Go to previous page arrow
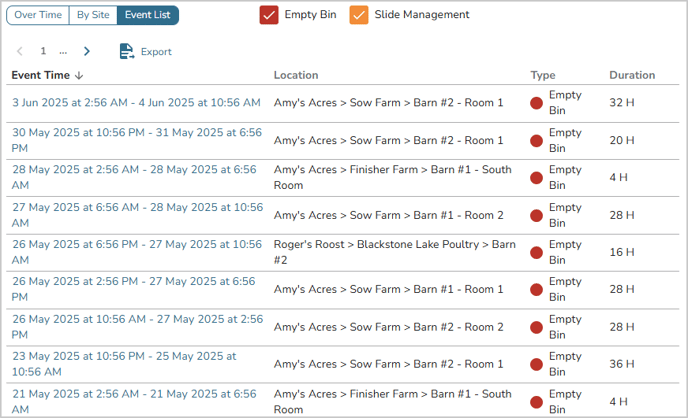 [20, 51]
